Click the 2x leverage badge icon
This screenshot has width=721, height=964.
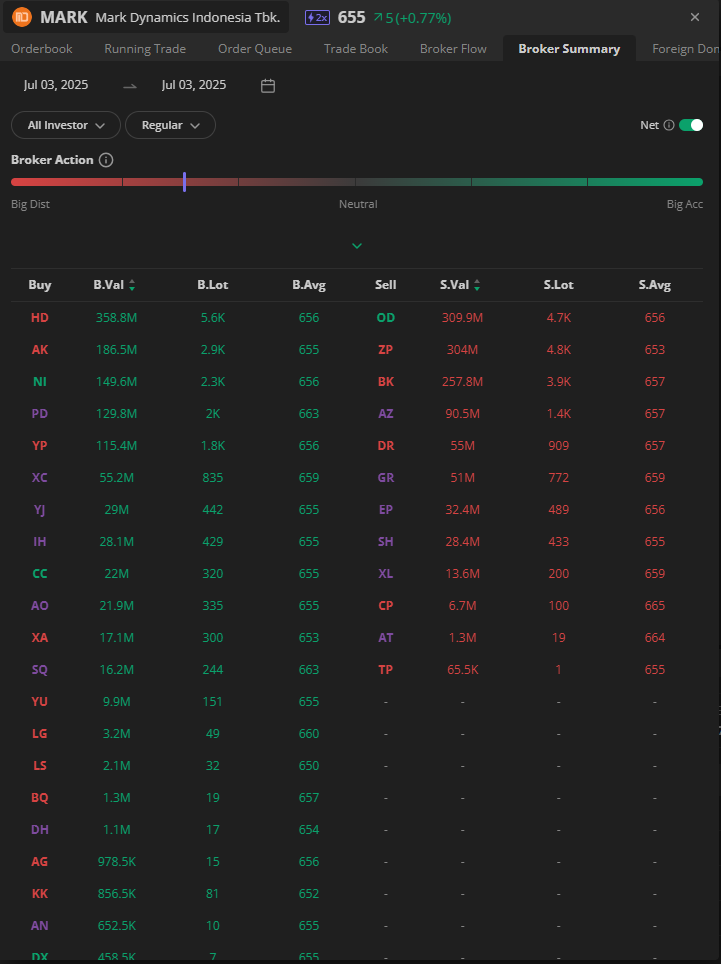(318, 18)
